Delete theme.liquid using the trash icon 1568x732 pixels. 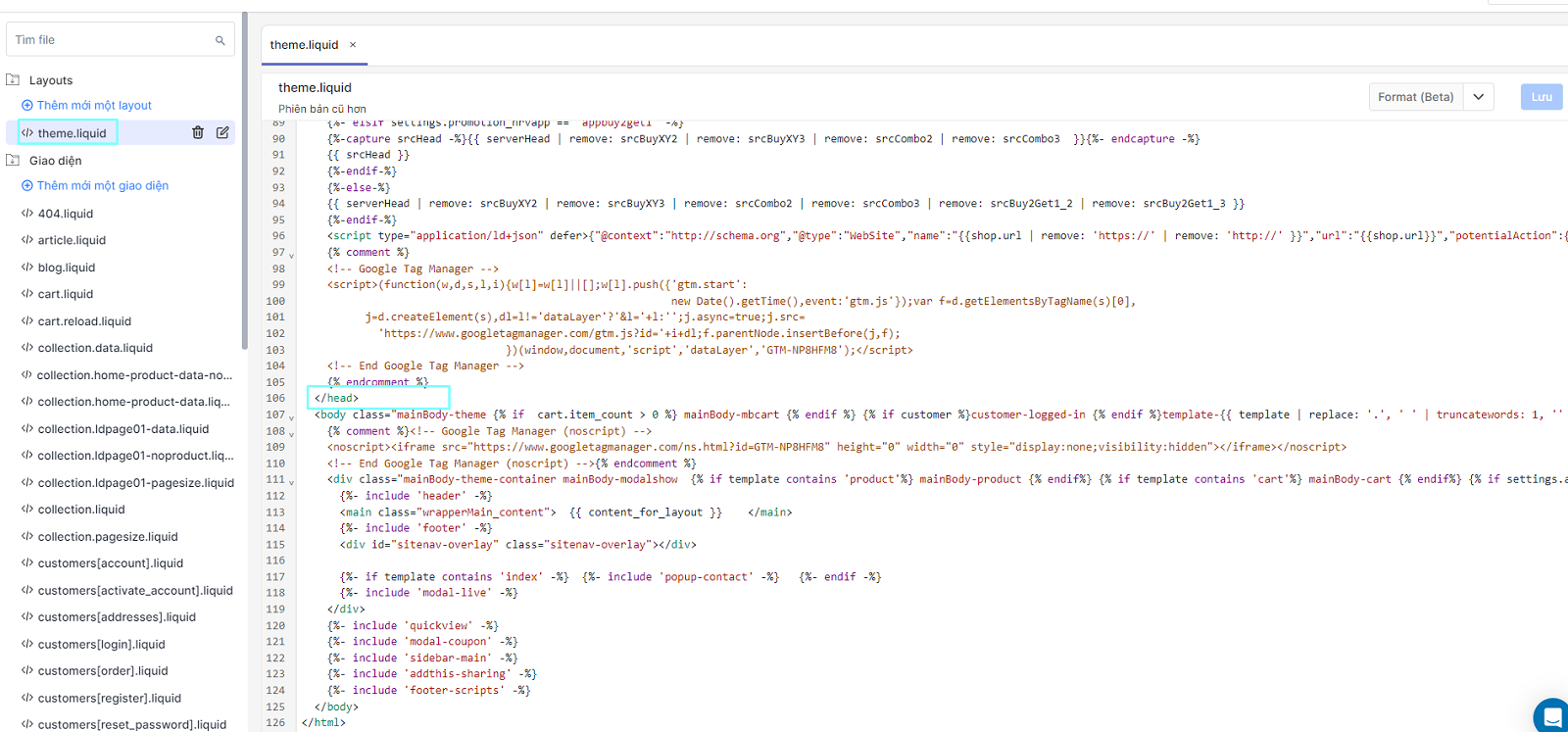pos(198,132)
